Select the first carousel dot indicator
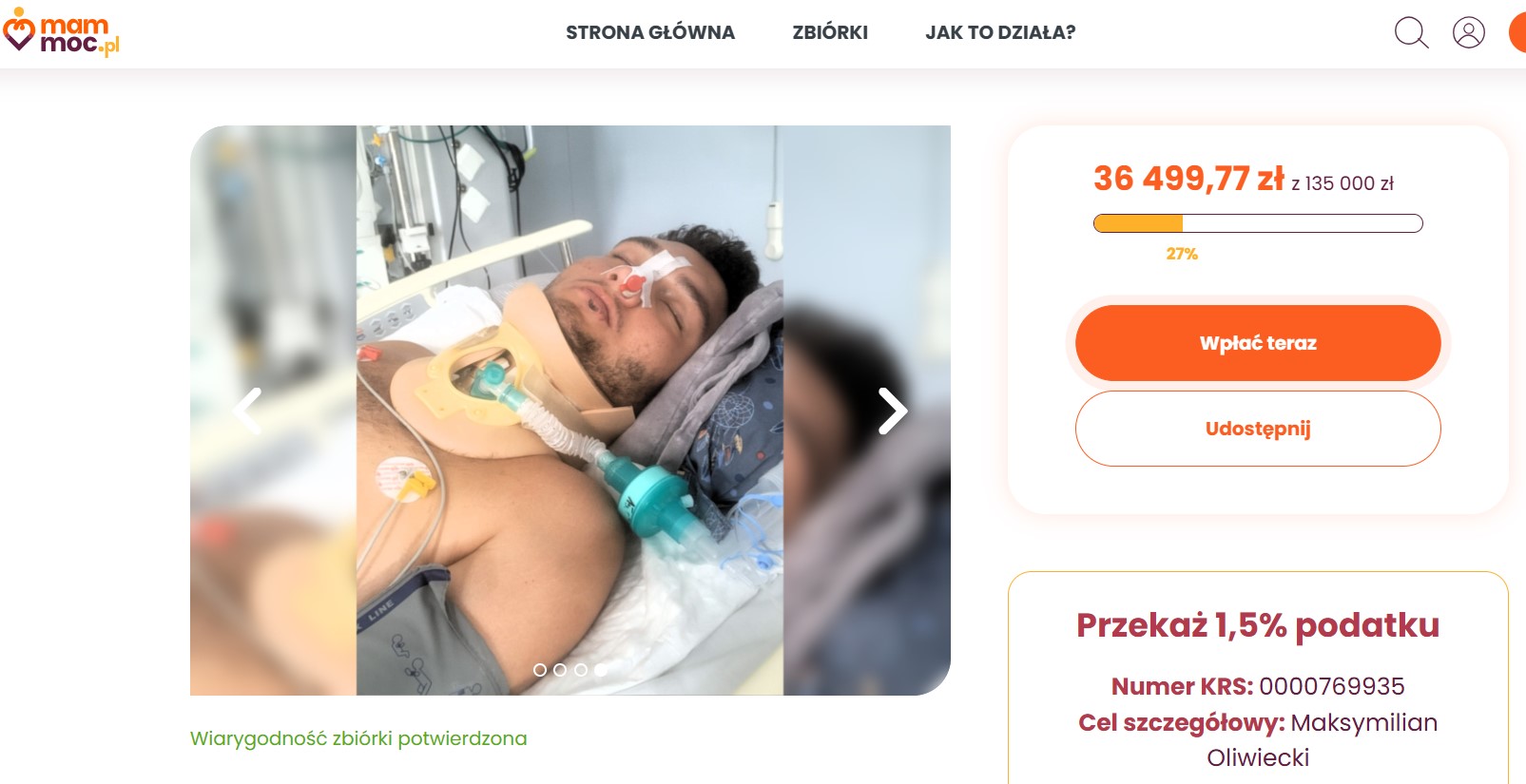 click(x=540, y=670)
